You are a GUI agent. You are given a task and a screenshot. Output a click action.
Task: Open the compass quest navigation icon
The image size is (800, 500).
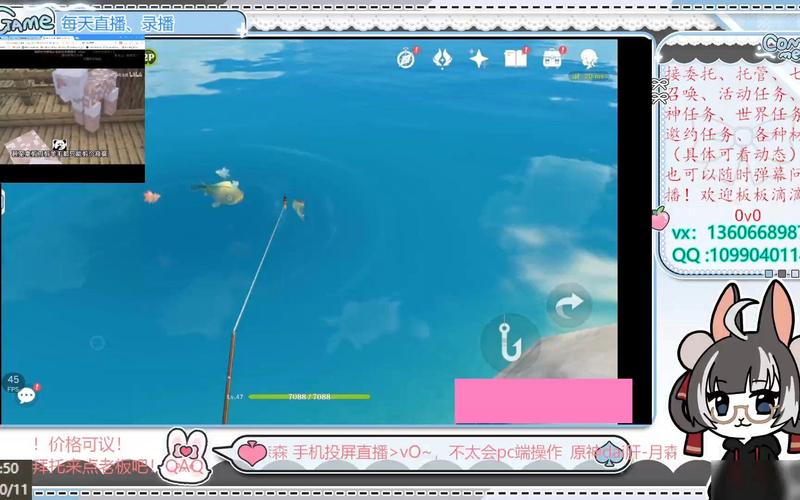pyautogui.click(x=406, y=59)
